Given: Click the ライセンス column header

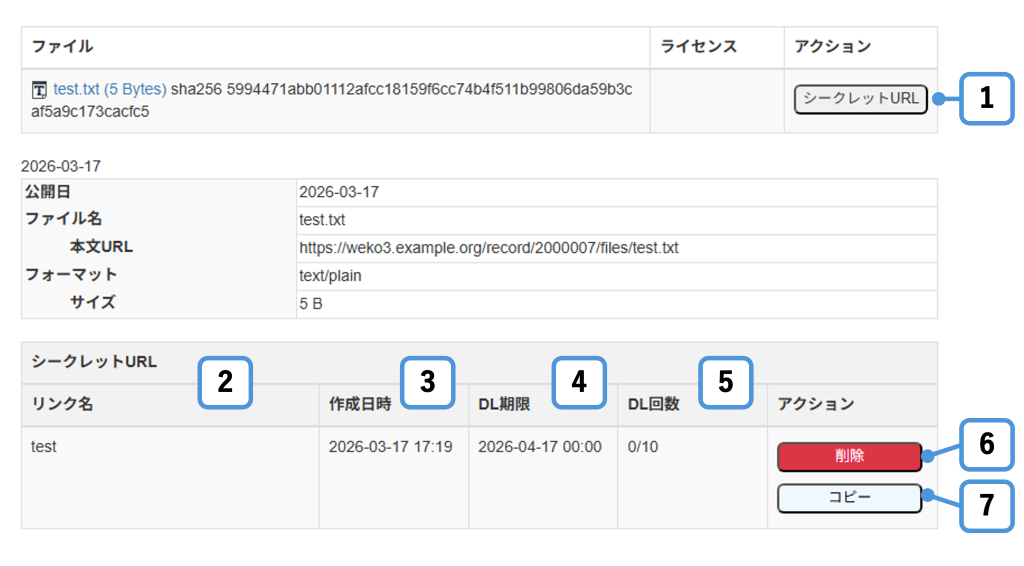Looking at the screenshot, I should click(698, 47).
